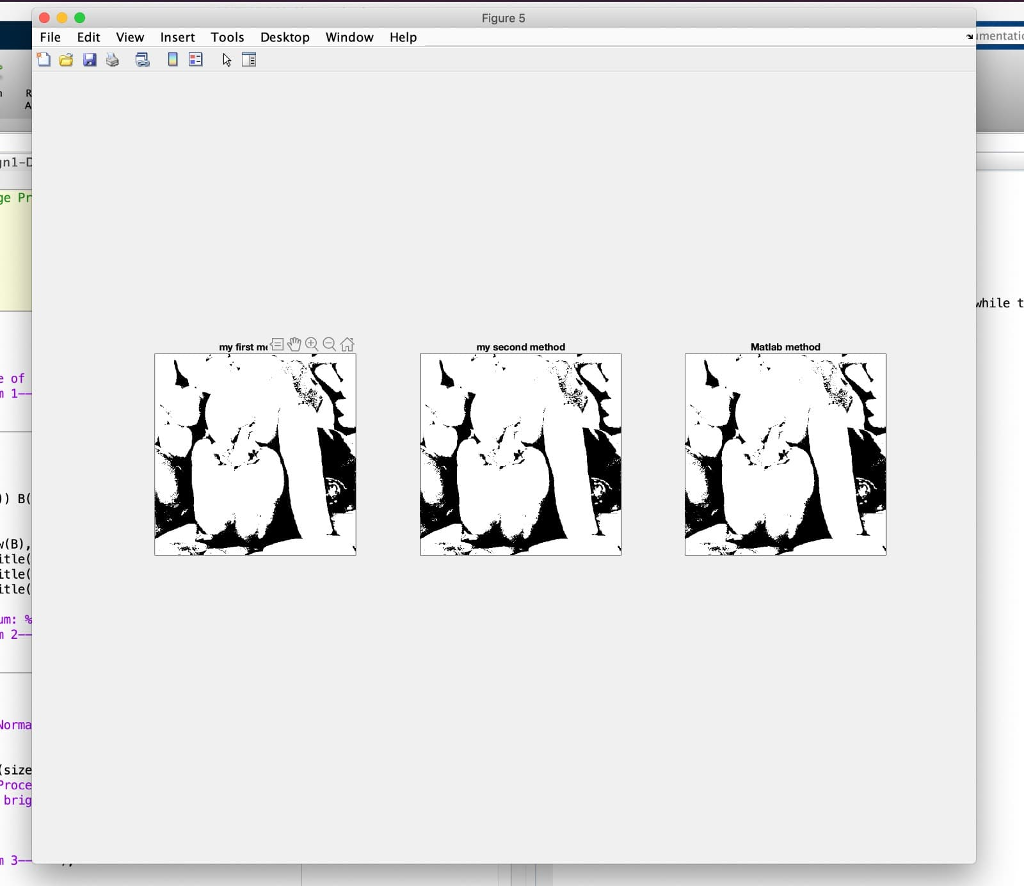Enable the Pan hand tool
This screenshot has height=886, width=1024.
pyautogui.click(x=294, y=344)
